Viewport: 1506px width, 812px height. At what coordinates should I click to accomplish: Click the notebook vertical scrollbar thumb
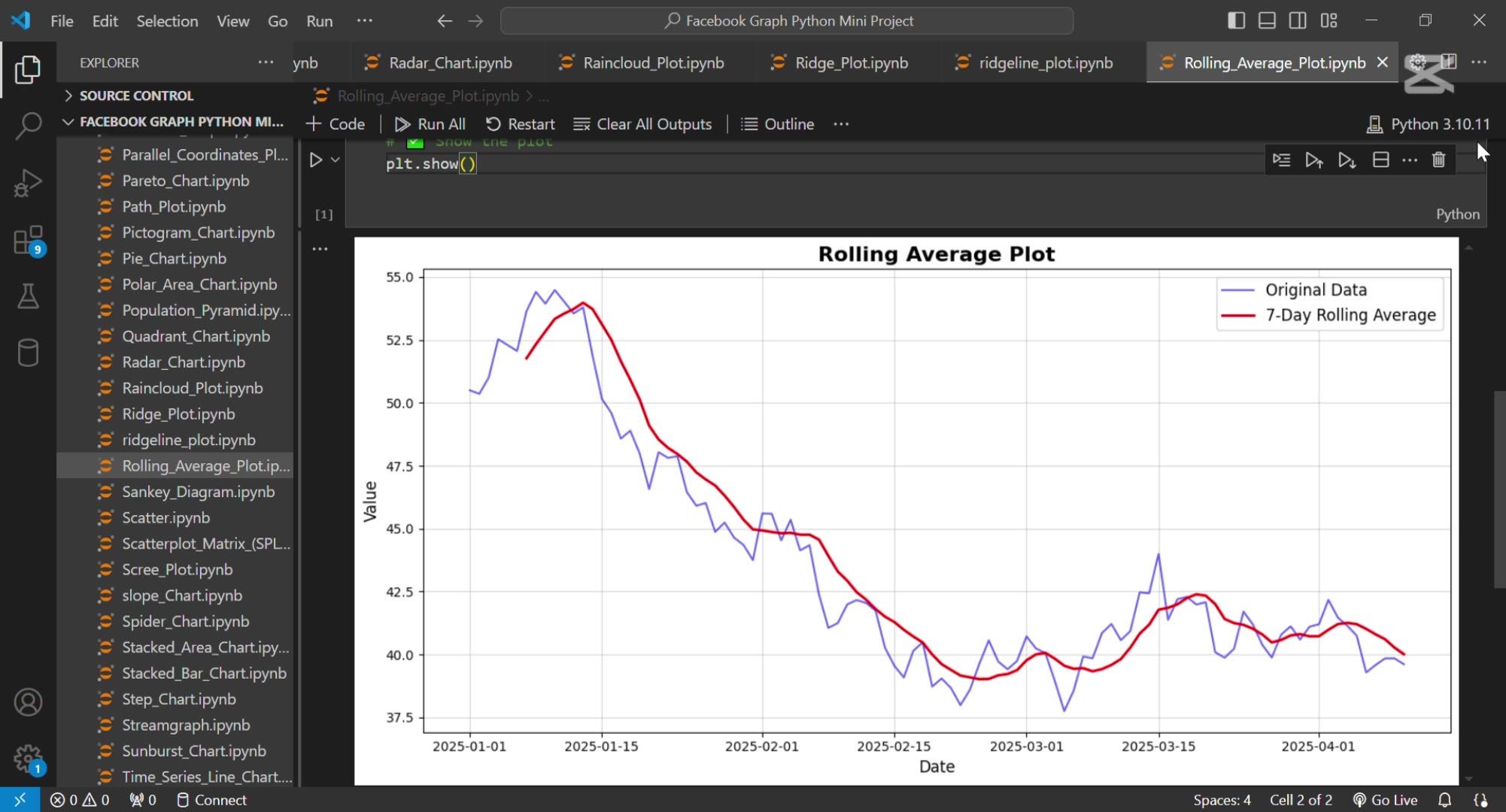[x=1498, y=489]
